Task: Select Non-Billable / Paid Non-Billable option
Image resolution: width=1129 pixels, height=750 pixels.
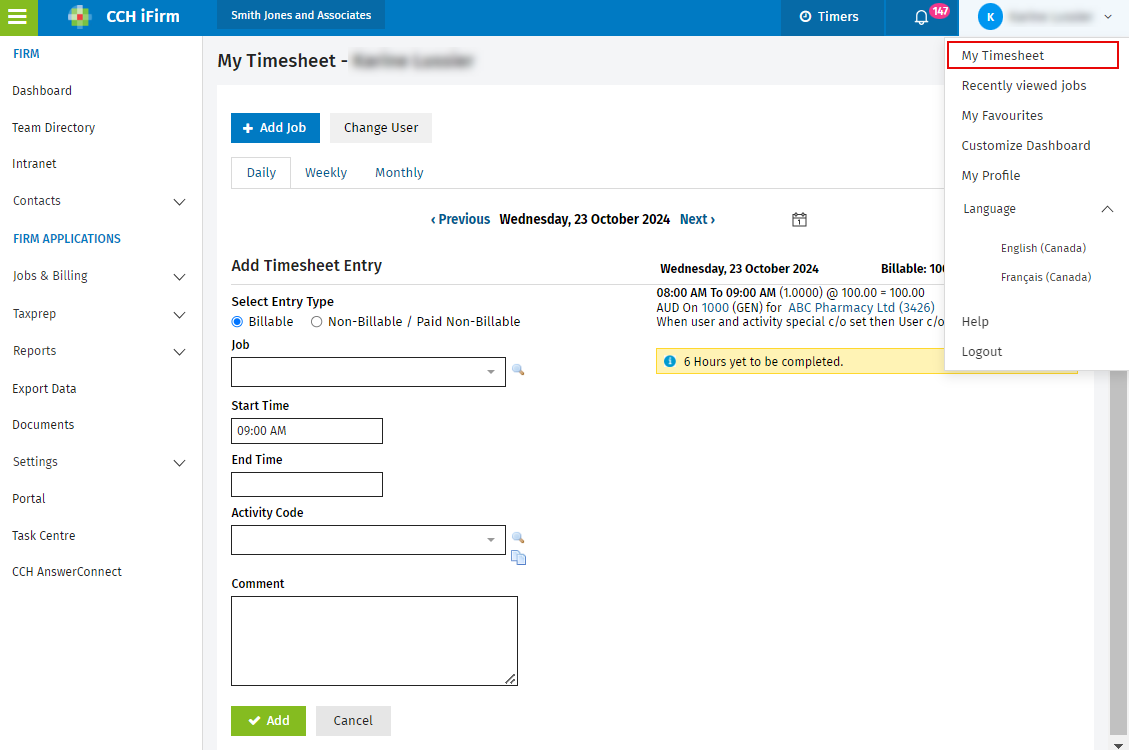Action: (316, 322)
